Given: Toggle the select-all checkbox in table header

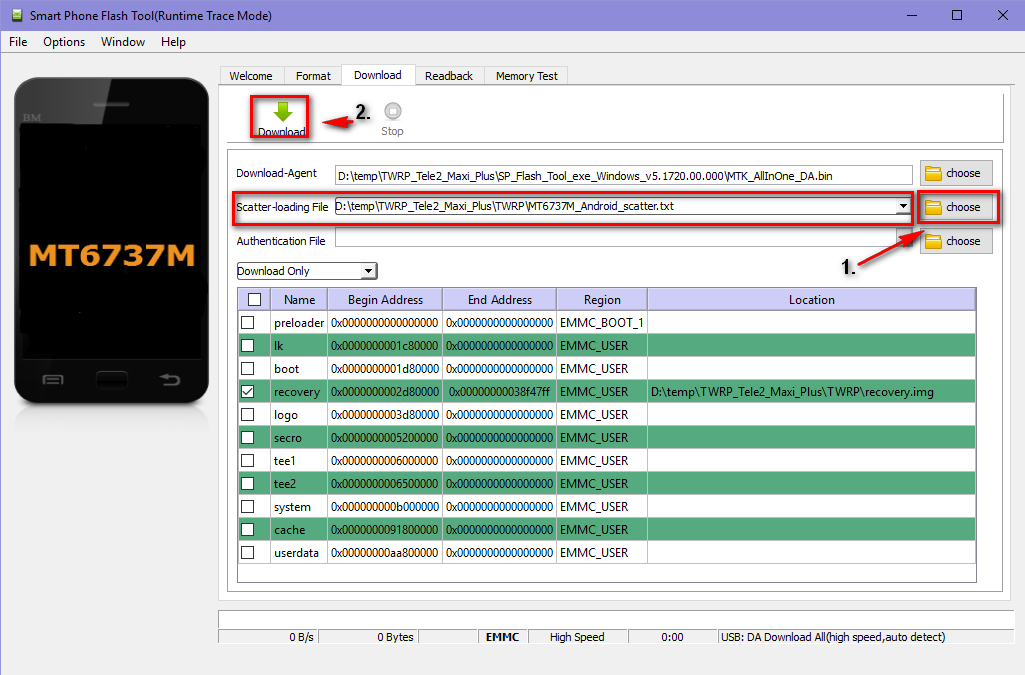Looking at the screenshot, I should (x=254, y=299).
